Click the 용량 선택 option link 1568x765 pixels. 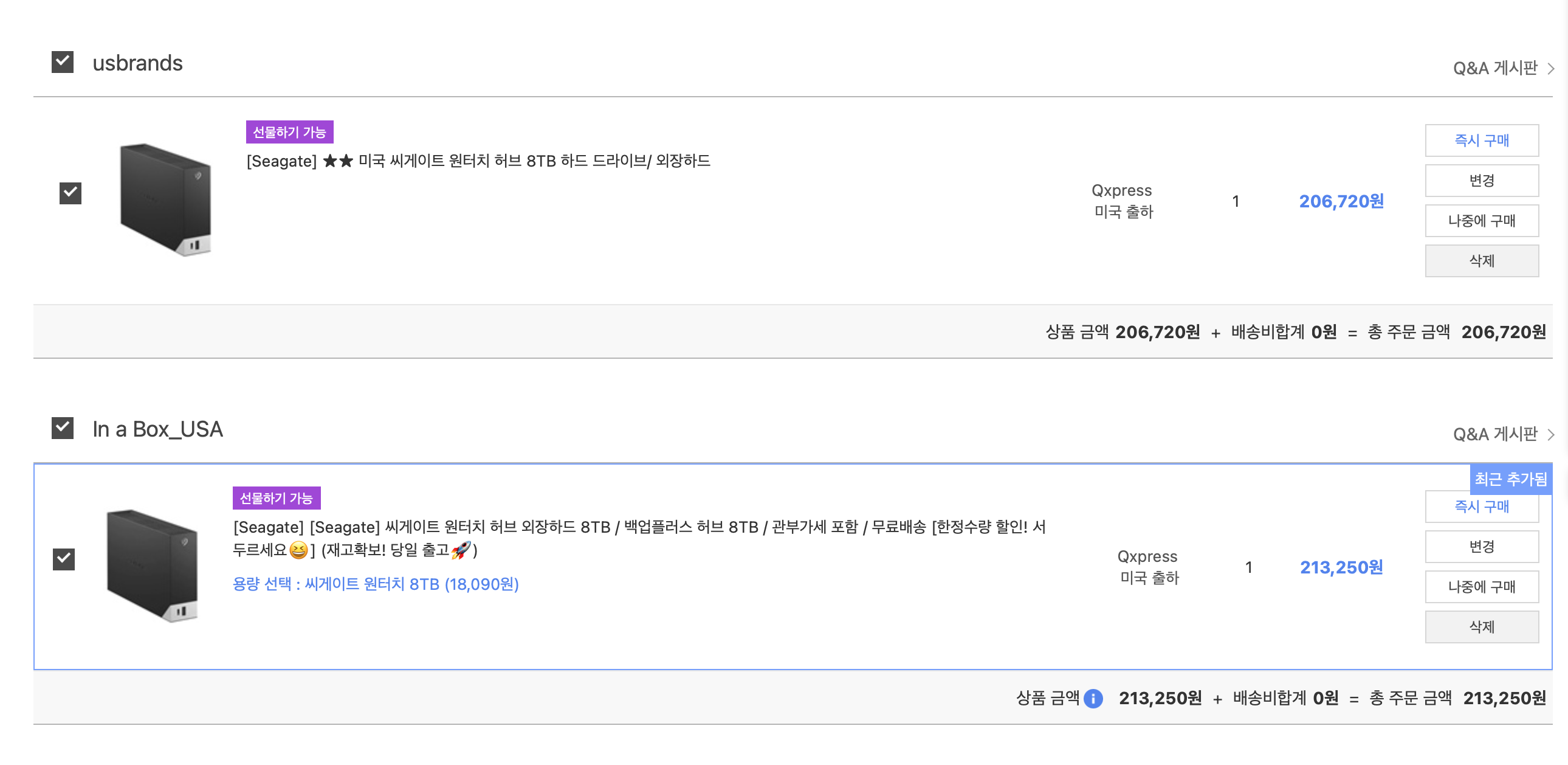click(376, 584)
